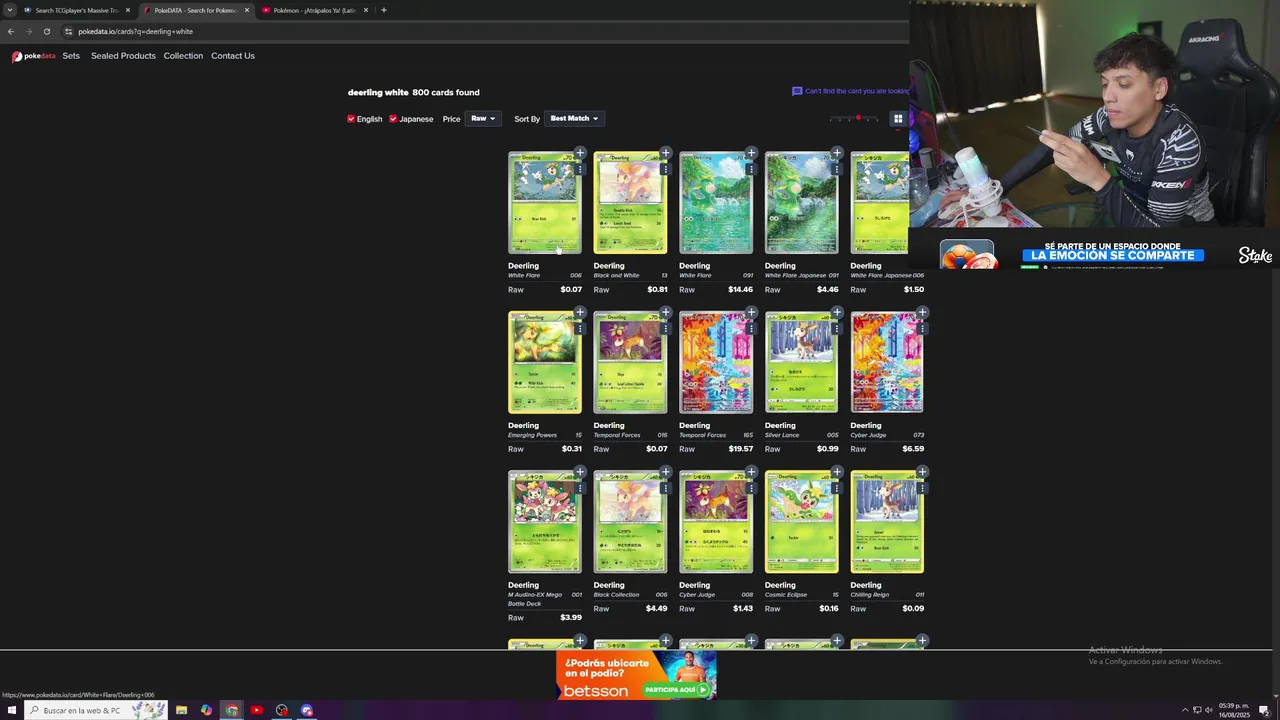1280x720 pixels.
Task: Toggle the English checkbox
Action: point(351,119)
